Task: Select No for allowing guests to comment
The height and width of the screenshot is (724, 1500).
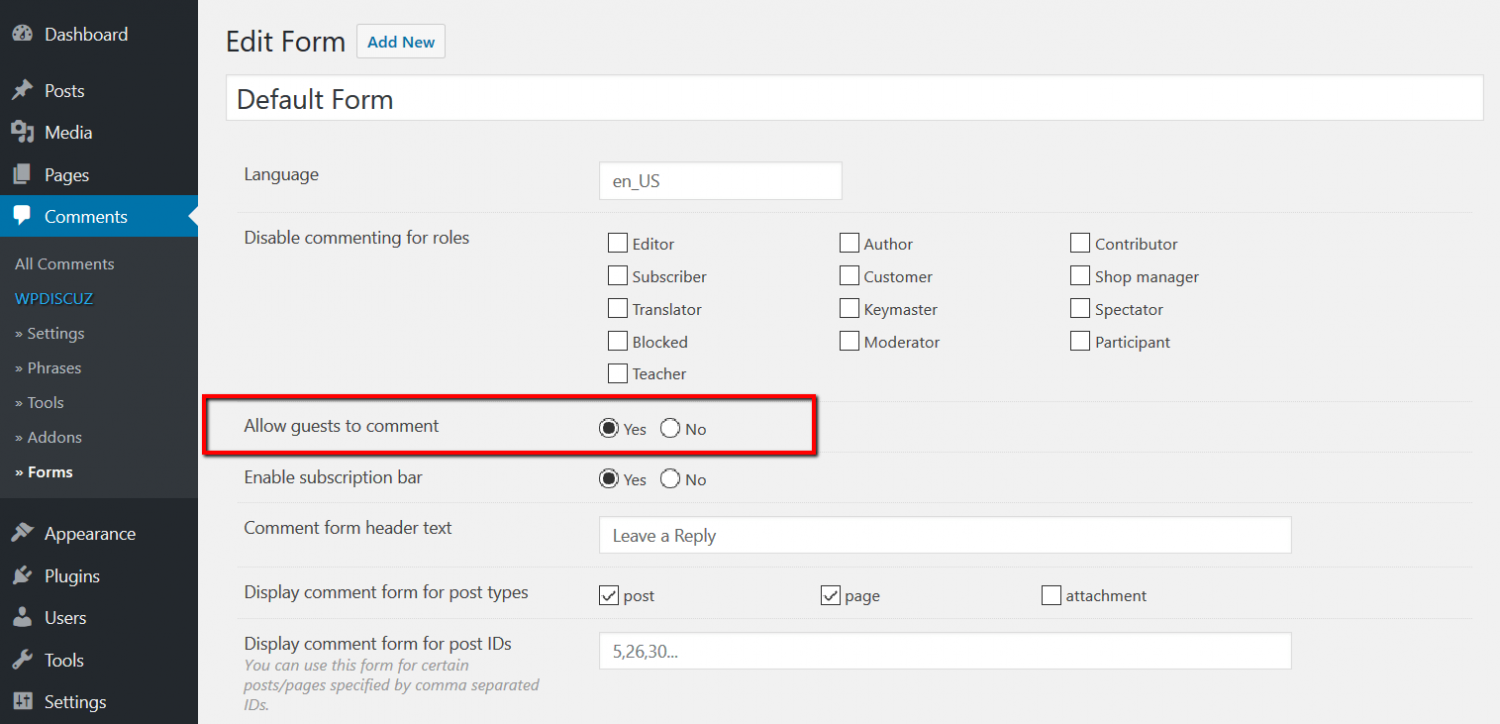Action: pyautogui.click(x=669, y=428)
